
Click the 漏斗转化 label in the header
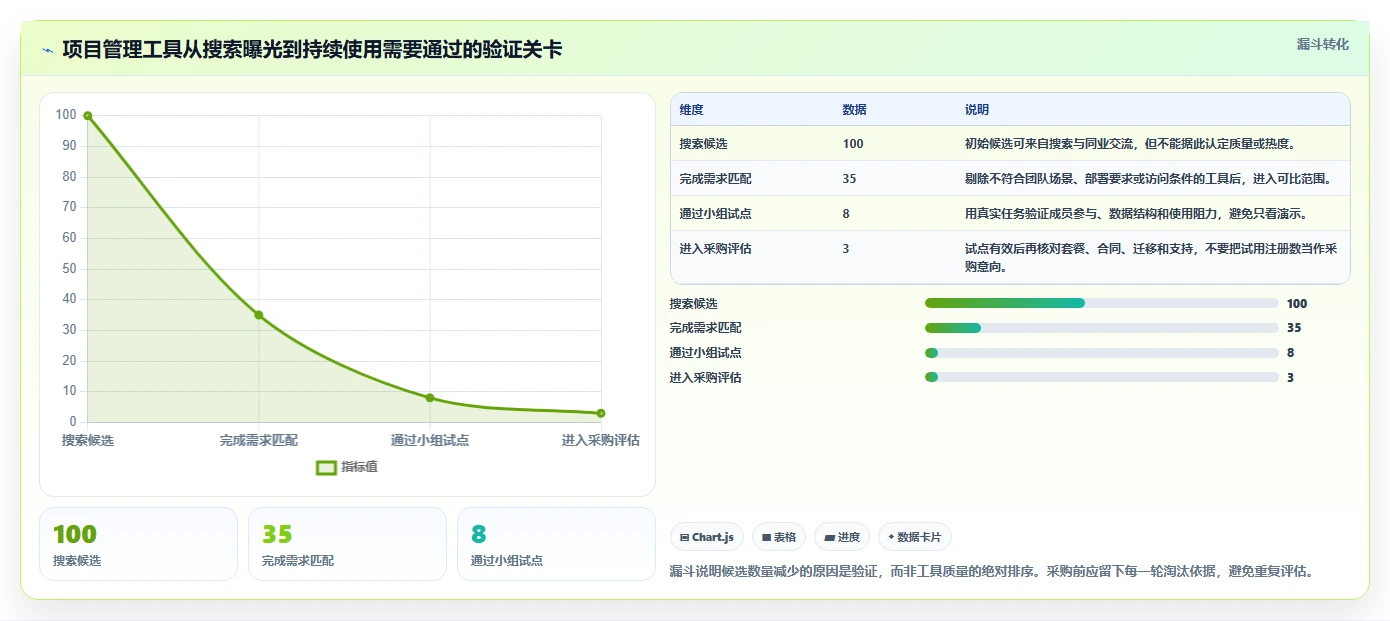coord(1323,44)
